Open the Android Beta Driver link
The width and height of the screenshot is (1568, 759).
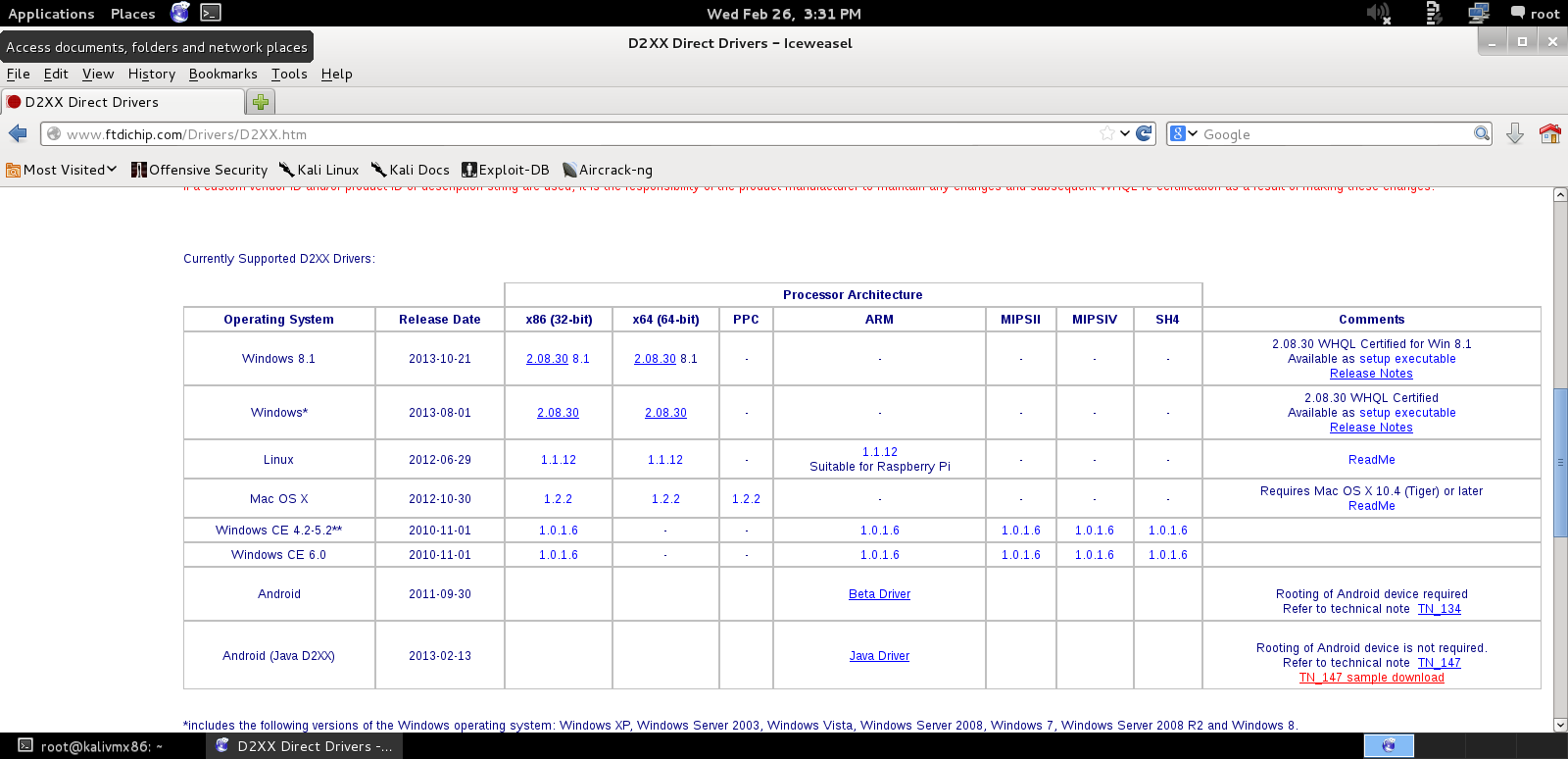(x=879, y=594)
